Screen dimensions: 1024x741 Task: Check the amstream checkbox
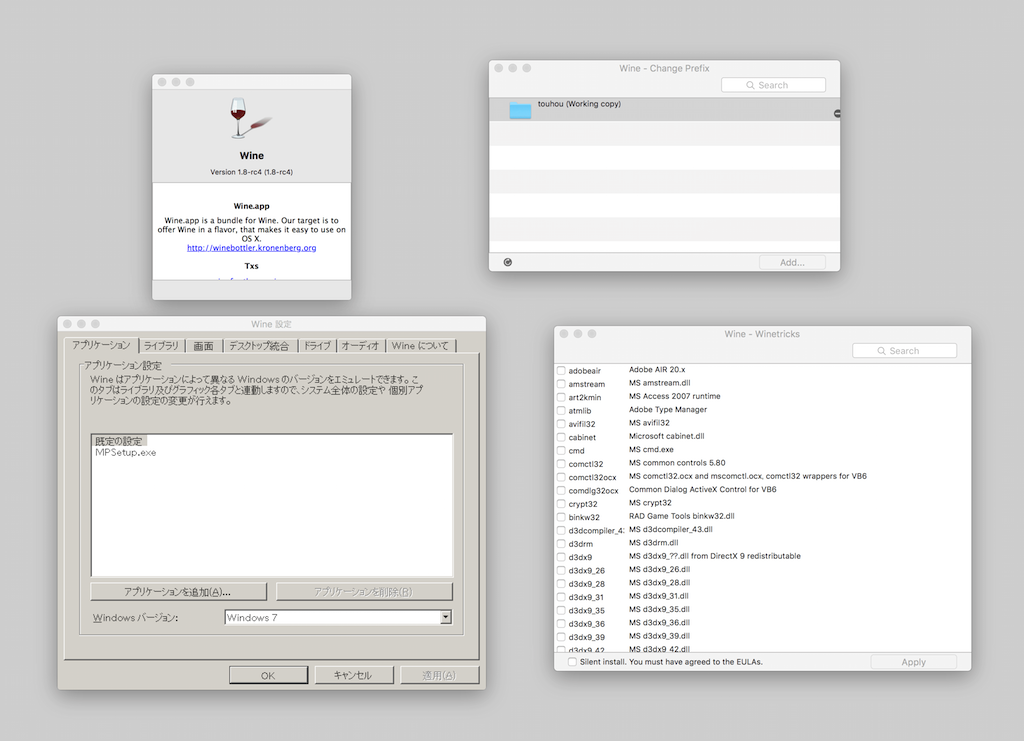coord(561,384)
